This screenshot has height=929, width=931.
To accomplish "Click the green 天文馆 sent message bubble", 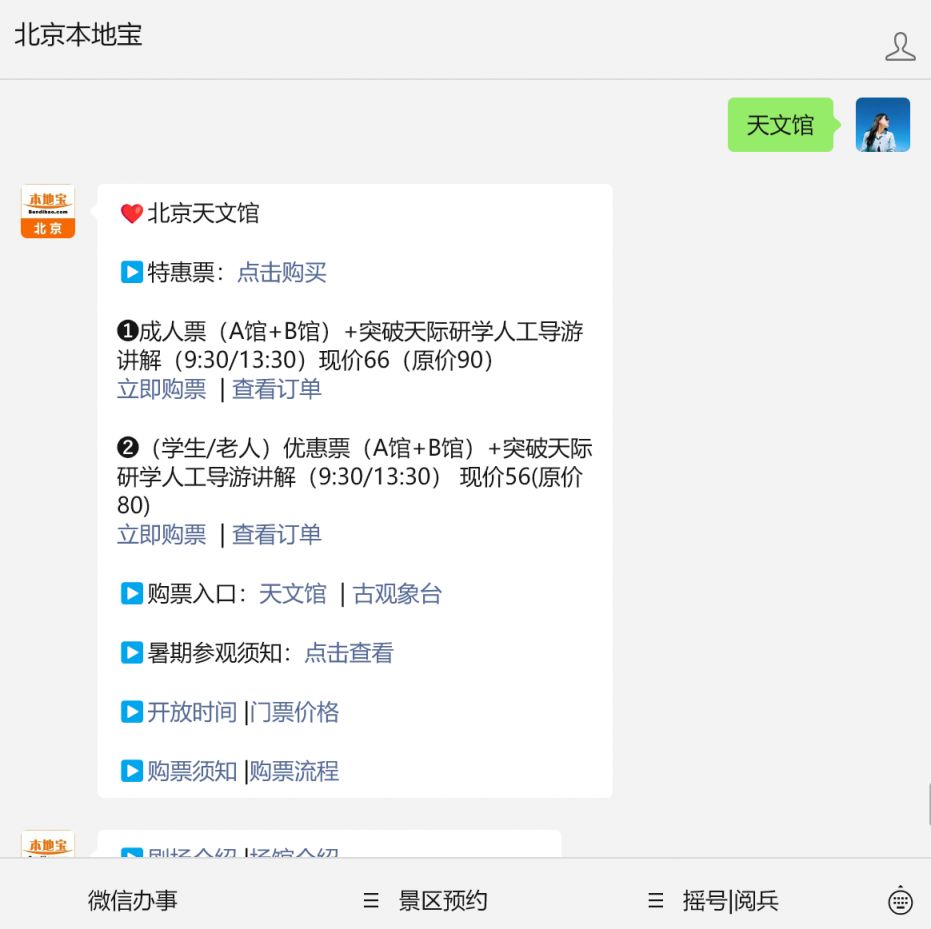I will point(780,125).
